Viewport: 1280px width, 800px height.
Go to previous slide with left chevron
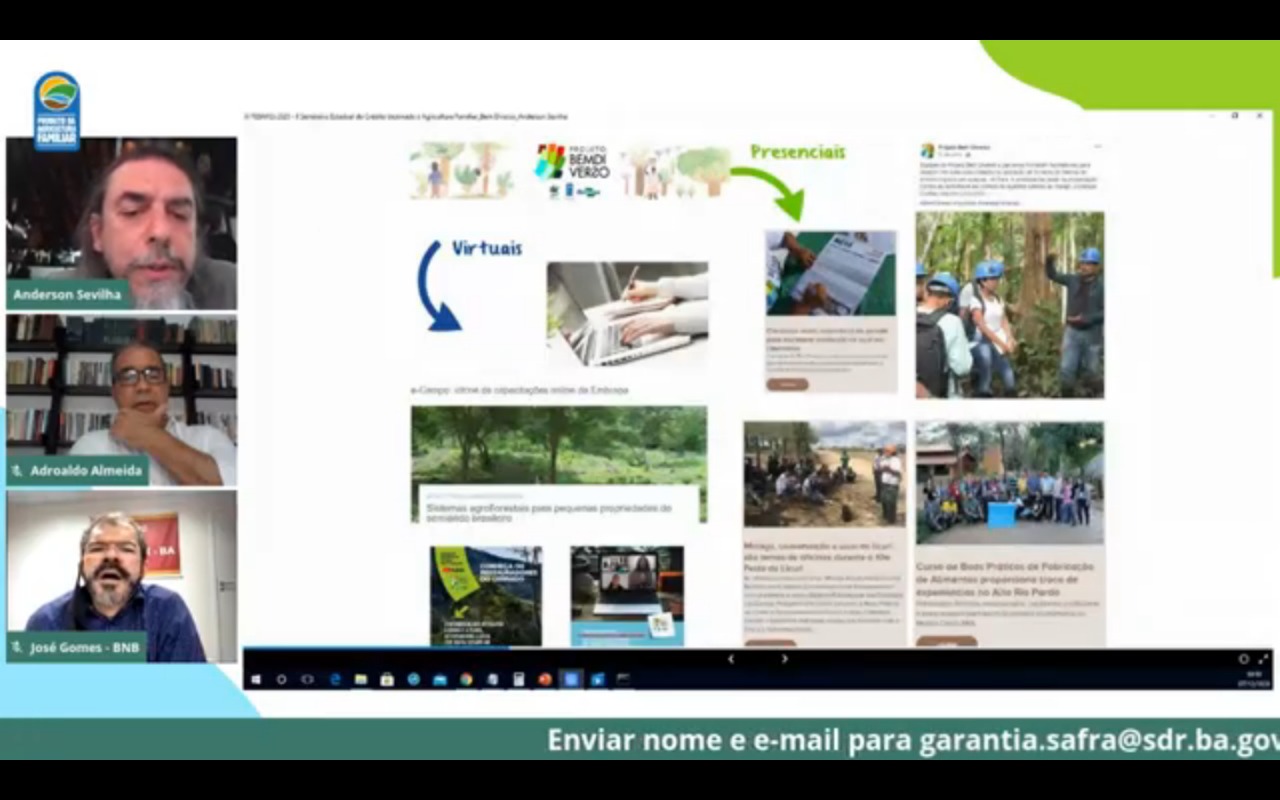click(731, 659)
